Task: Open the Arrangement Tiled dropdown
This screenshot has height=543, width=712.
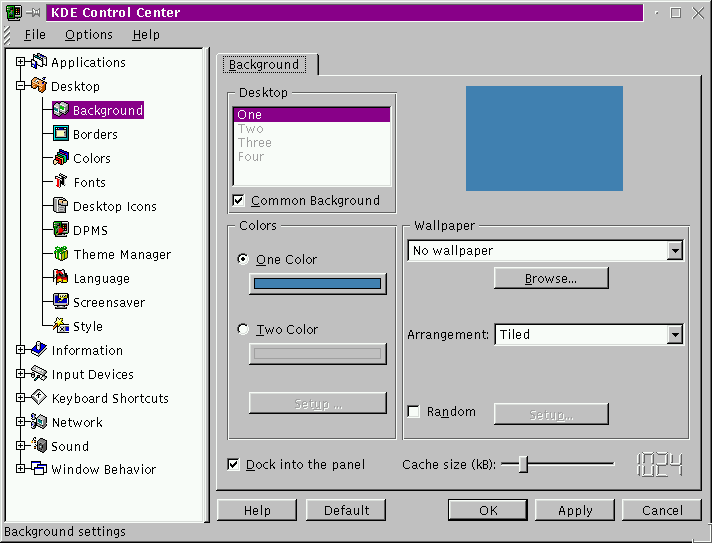Action: pos(675,335)
